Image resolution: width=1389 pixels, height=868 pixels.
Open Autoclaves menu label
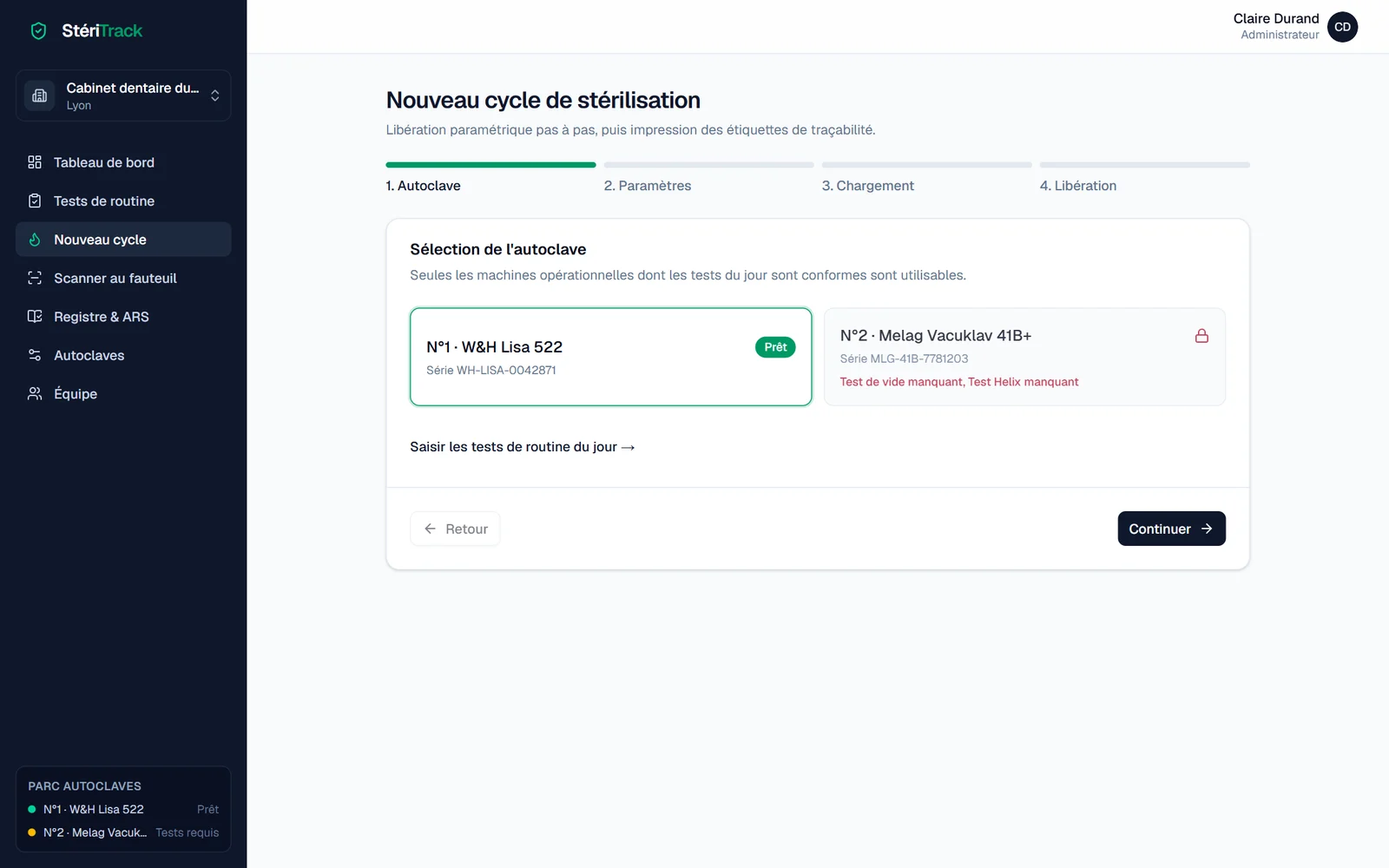[x=89, y=355]
